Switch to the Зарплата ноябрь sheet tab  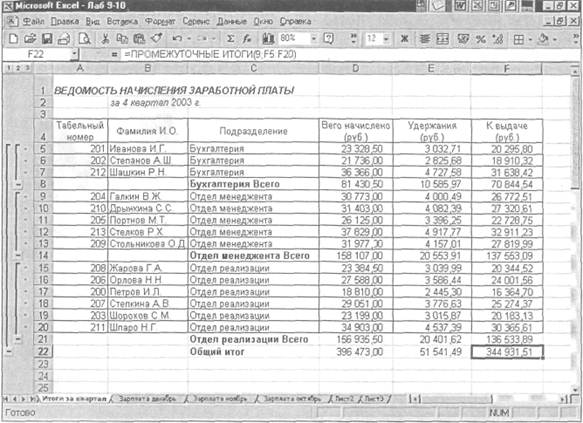(220, 399)
